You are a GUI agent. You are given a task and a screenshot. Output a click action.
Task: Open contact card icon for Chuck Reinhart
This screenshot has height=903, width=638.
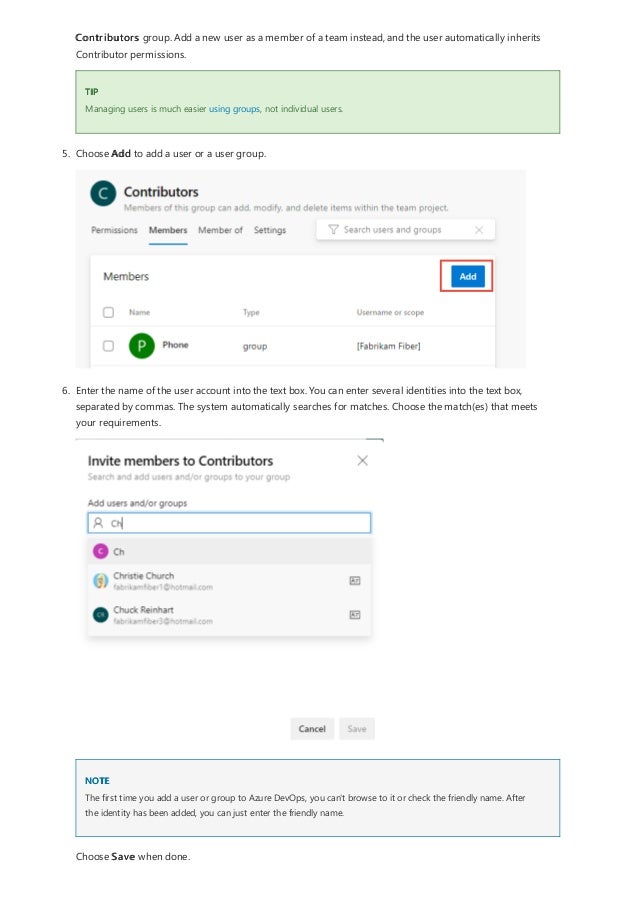point(355,615)
